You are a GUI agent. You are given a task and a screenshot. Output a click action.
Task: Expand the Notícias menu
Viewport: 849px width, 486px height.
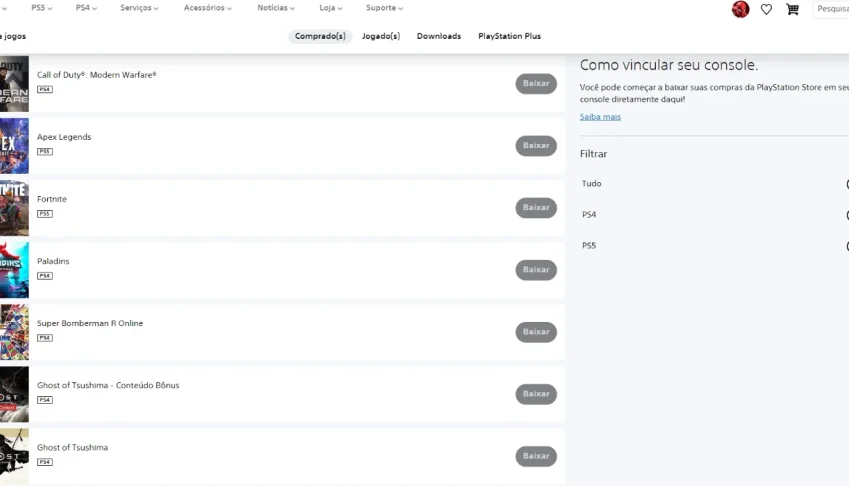point(276,8)
